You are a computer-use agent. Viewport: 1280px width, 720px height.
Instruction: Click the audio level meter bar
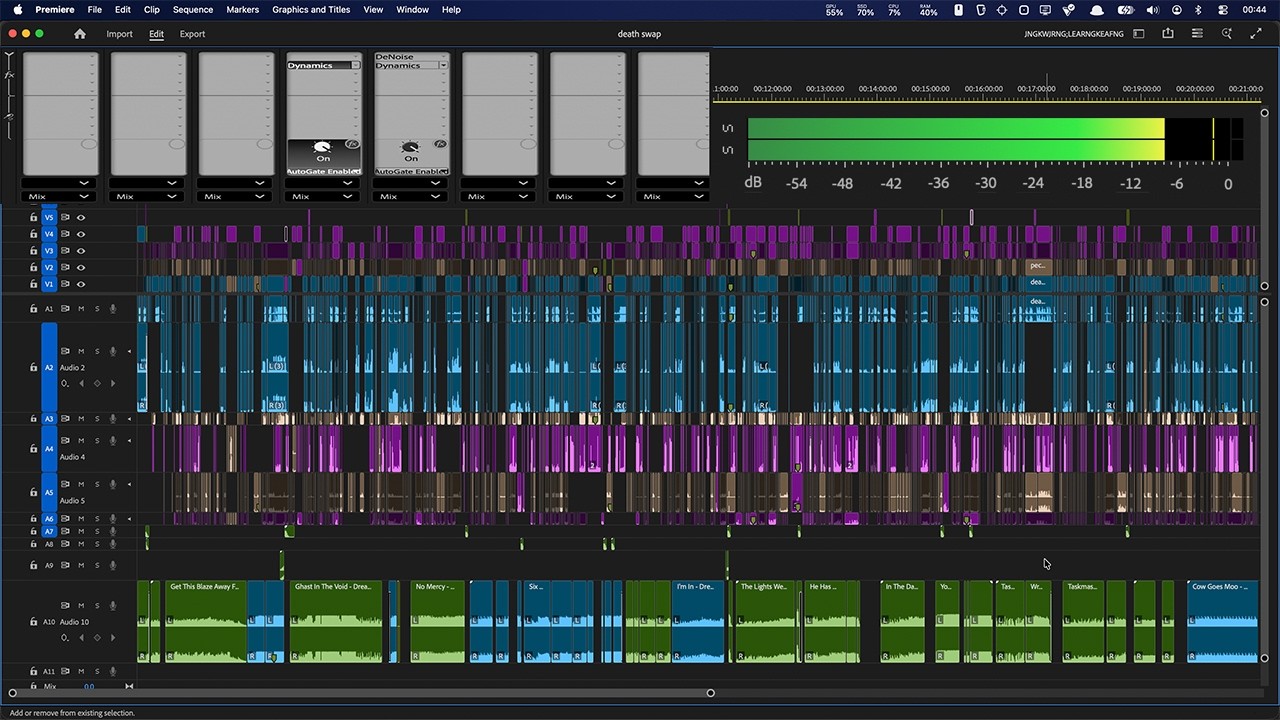[x=995, y=139]
